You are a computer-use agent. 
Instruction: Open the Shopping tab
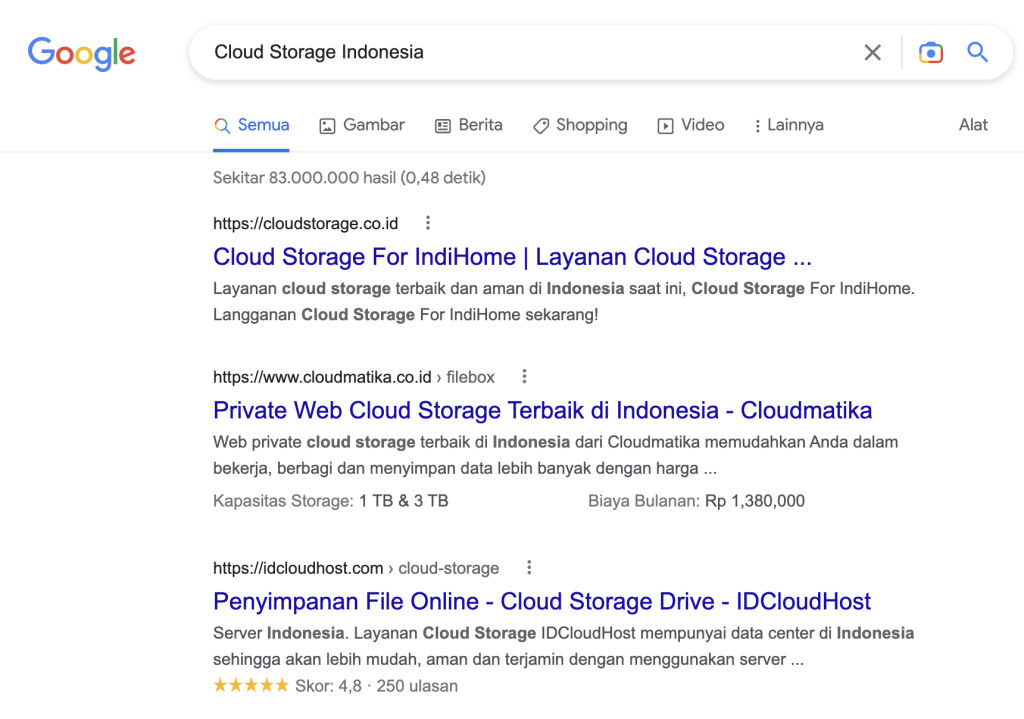[x=580, y=125]
